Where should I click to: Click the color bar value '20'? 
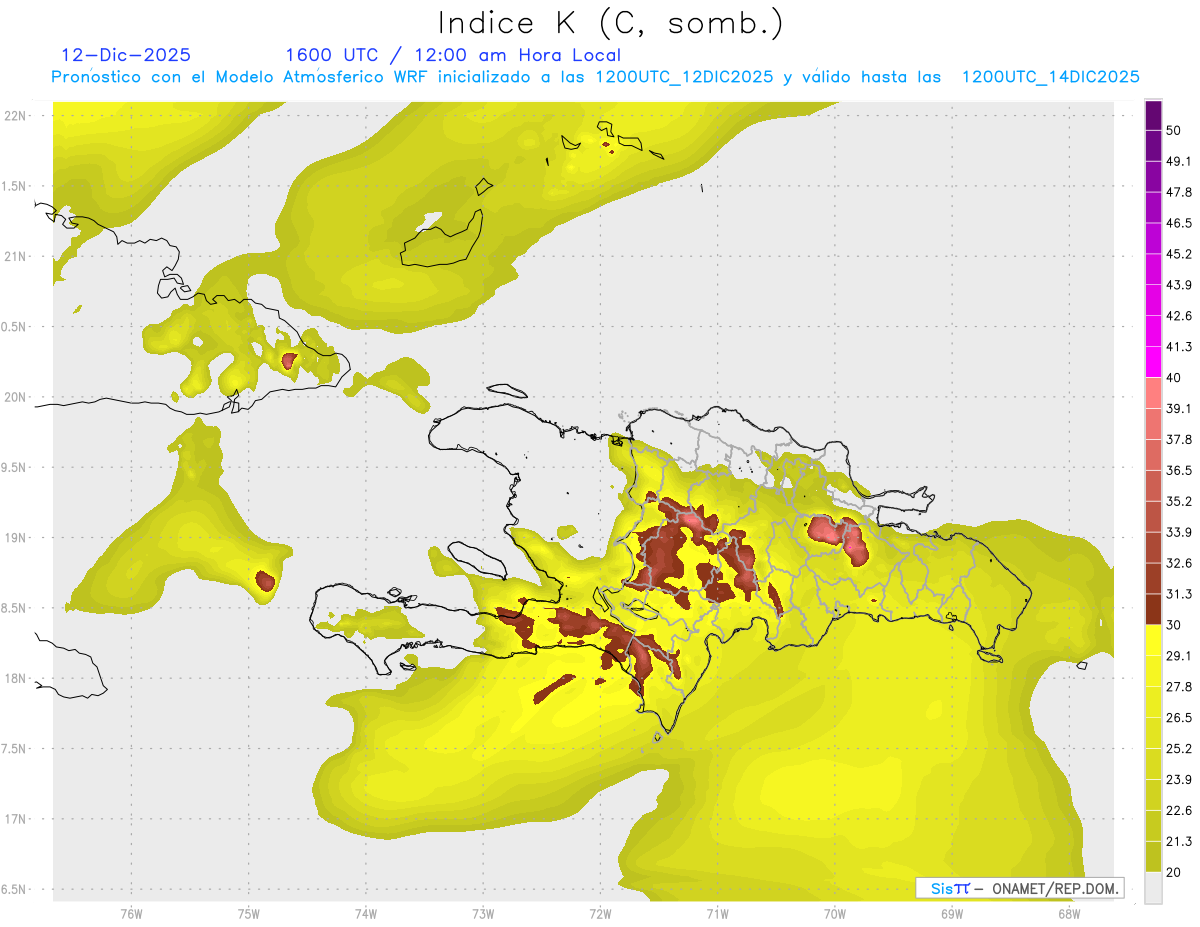[1174, 872]
